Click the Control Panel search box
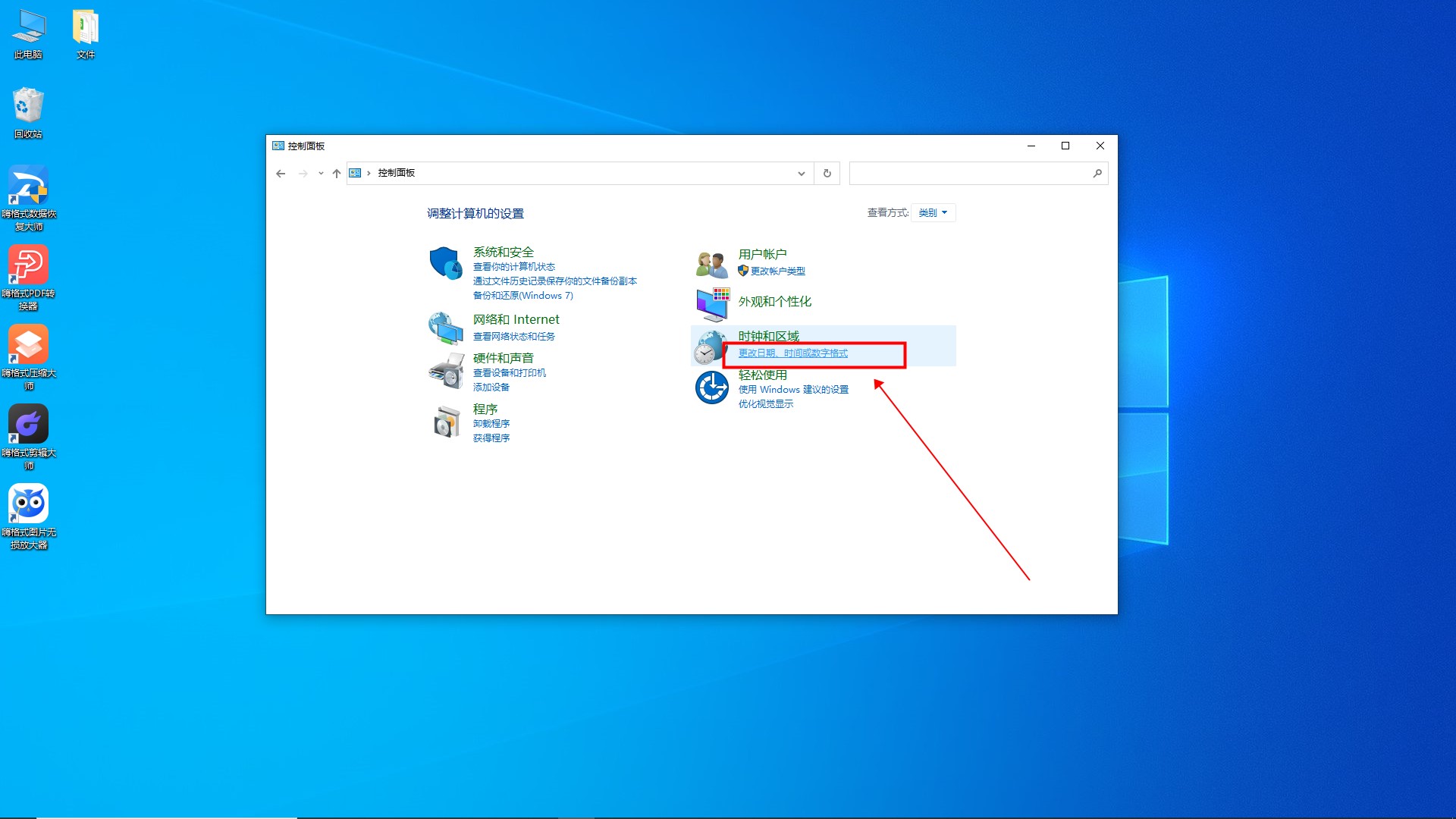This screenshot has height=819, width=1456. 971,174
